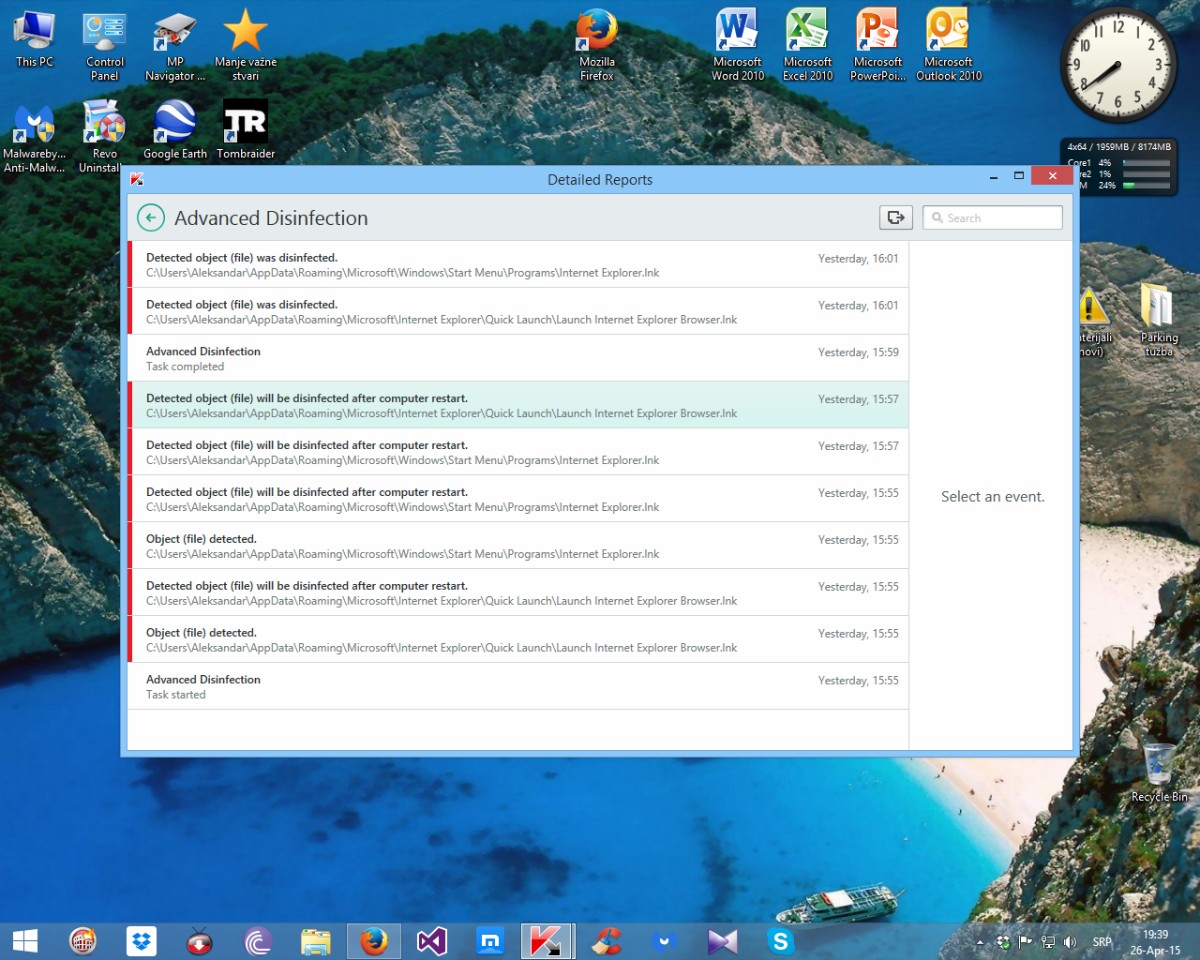Click the back arrow beside Advanced Disinfection

click(151, 218)
